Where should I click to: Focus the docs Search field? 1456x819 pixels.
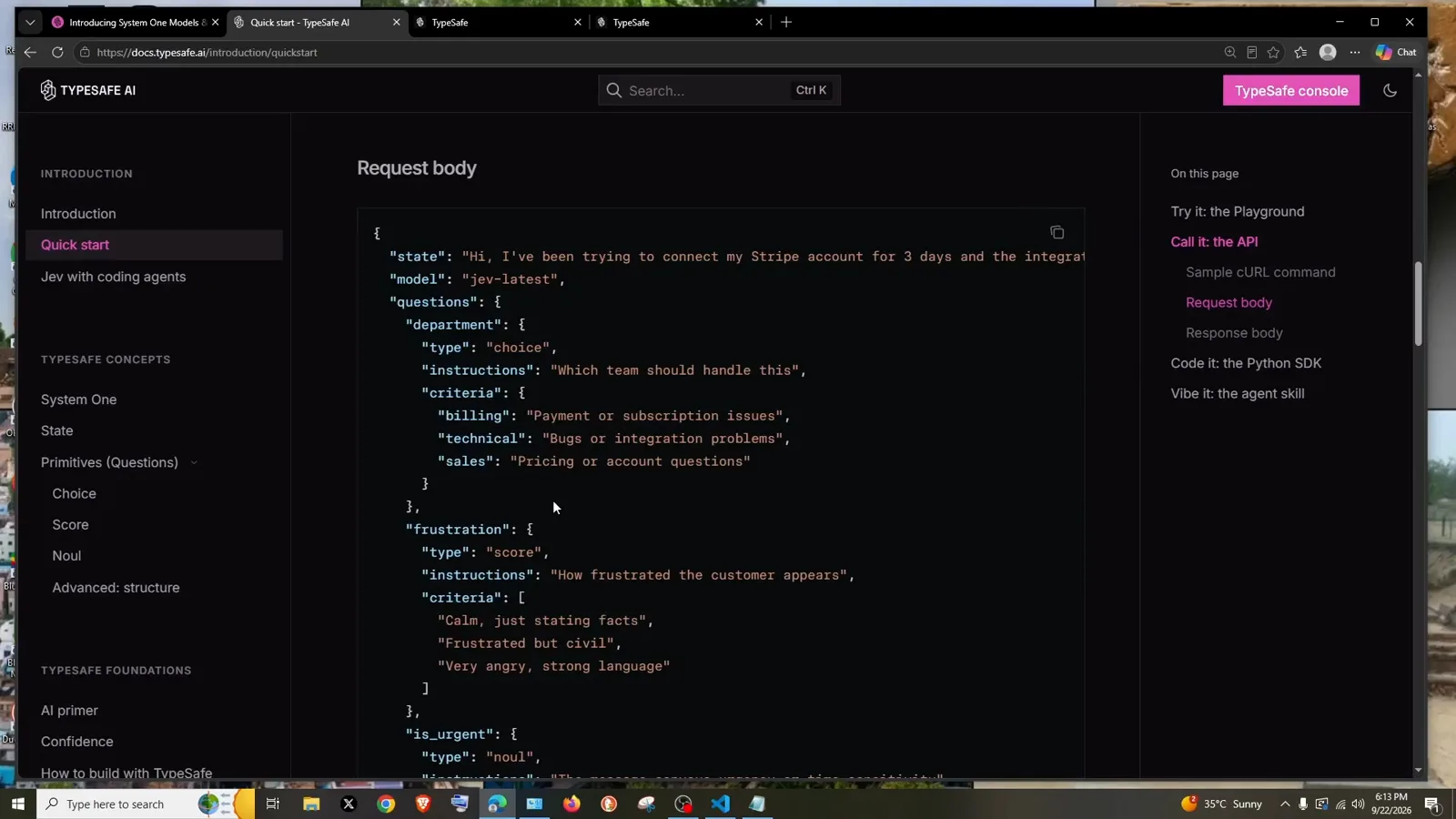[x=719, y=90]
